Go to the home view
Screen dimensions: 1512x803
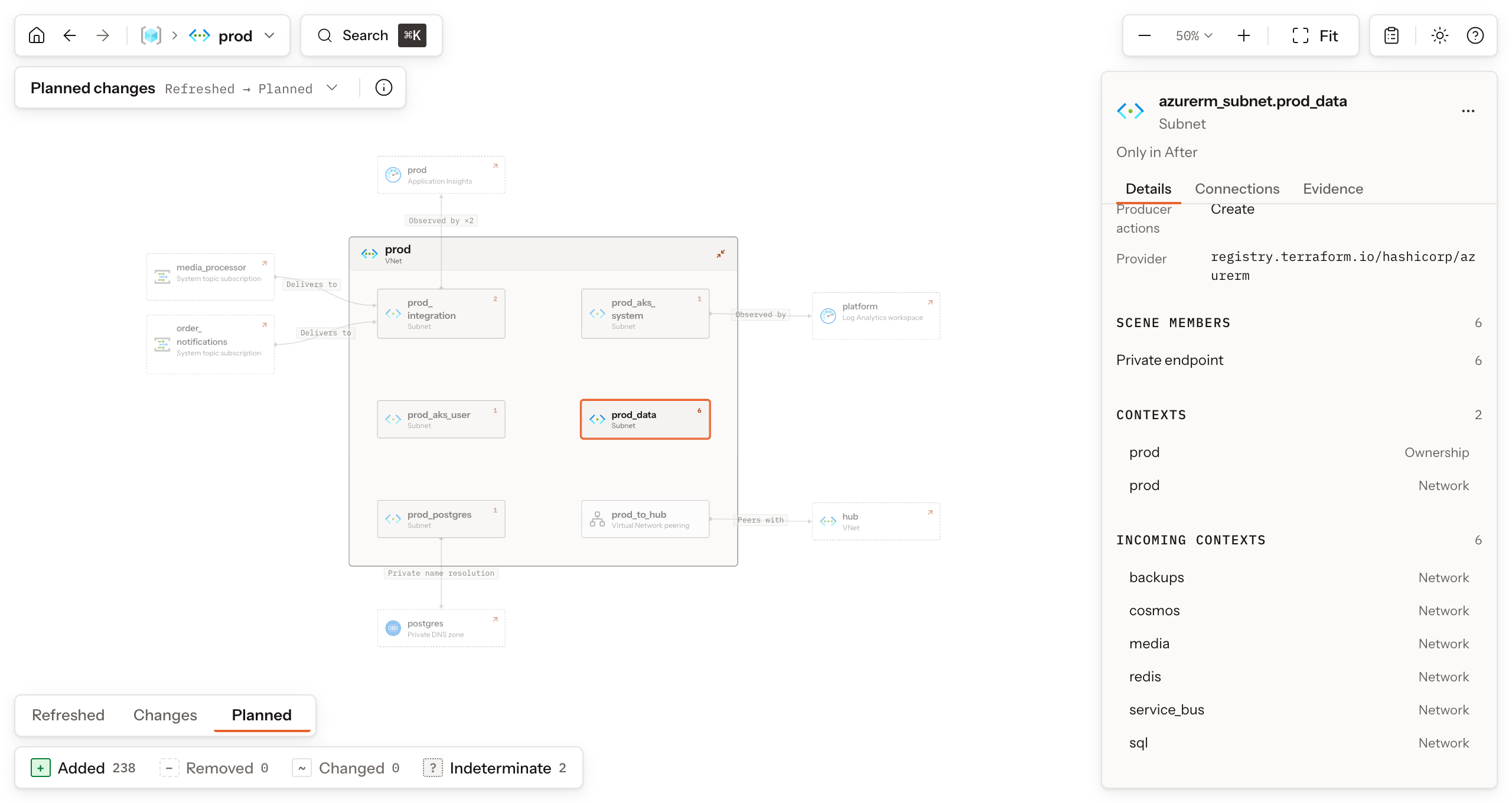pos(37,35)
